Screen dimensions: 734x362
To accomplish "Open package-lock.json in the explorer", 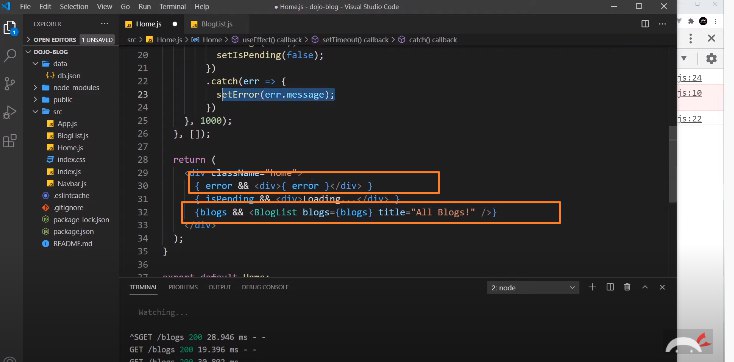I will point(81,220).
